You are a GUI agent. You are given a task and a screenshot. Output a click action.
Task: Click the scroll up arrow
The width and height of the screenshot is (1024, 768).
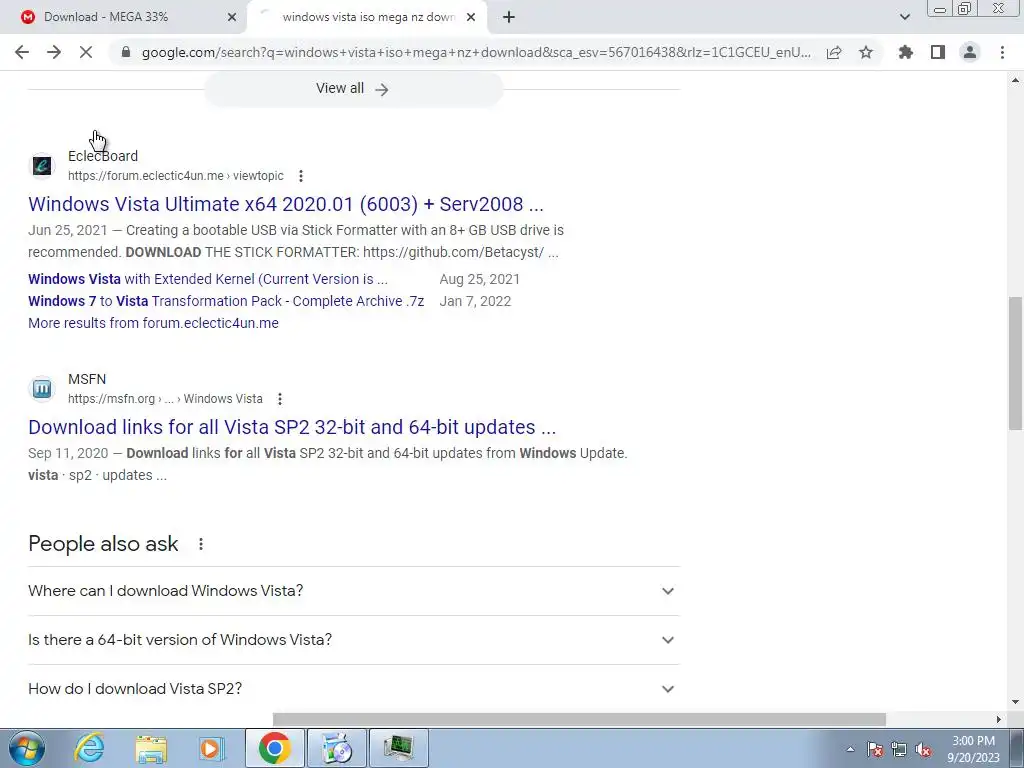point(1015,80)
